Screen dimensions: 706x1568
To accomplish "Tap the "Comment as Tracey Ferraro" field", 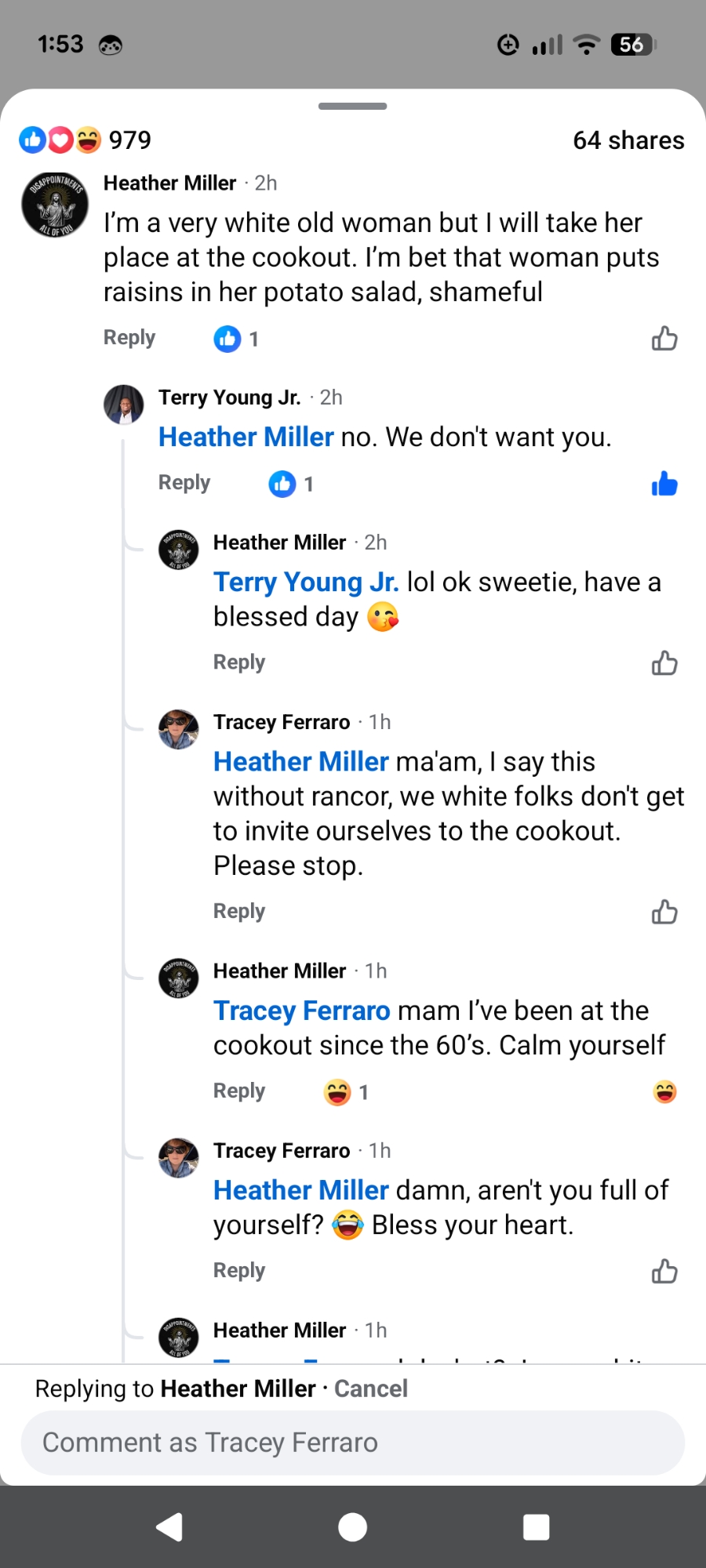I will click(352, 1443).
